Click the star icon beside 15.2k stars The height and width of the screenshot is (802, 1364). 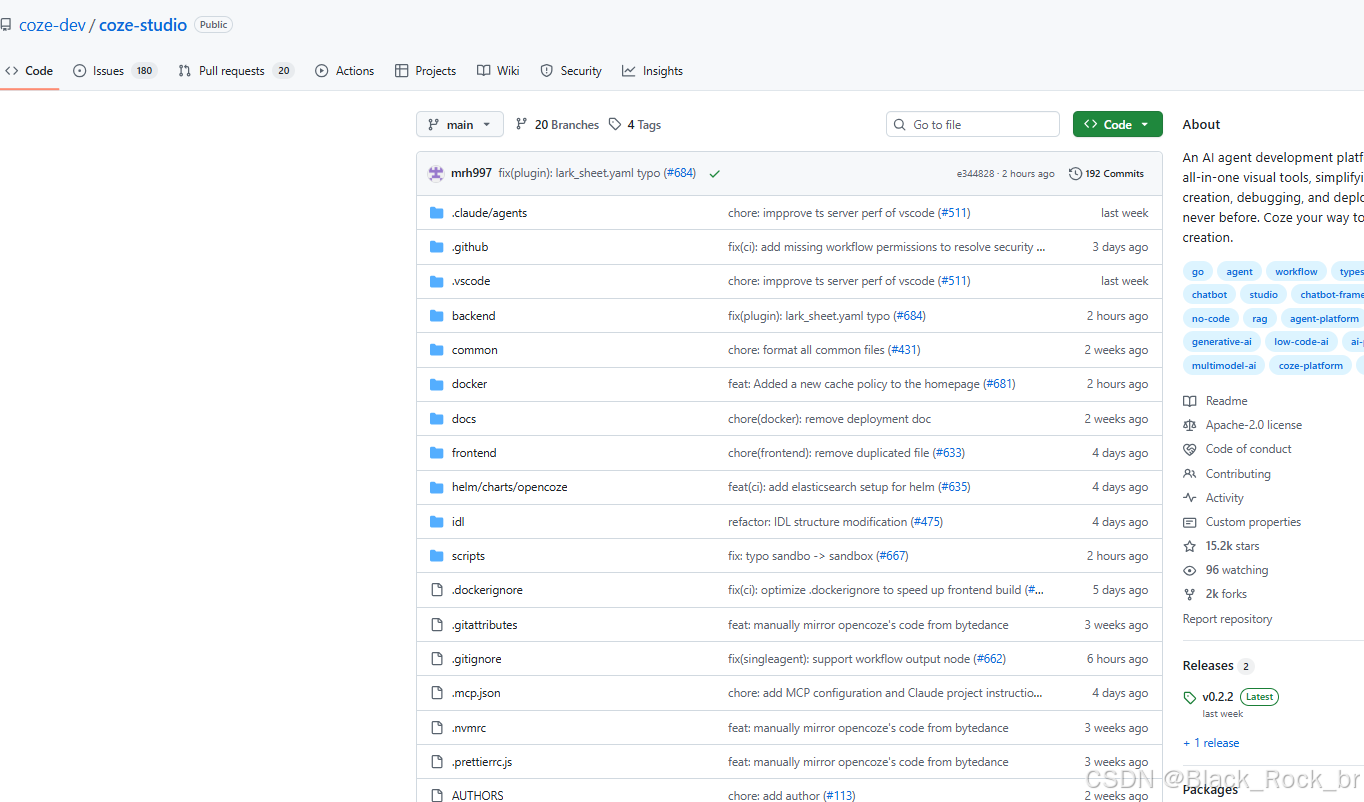pos(1189,546)
